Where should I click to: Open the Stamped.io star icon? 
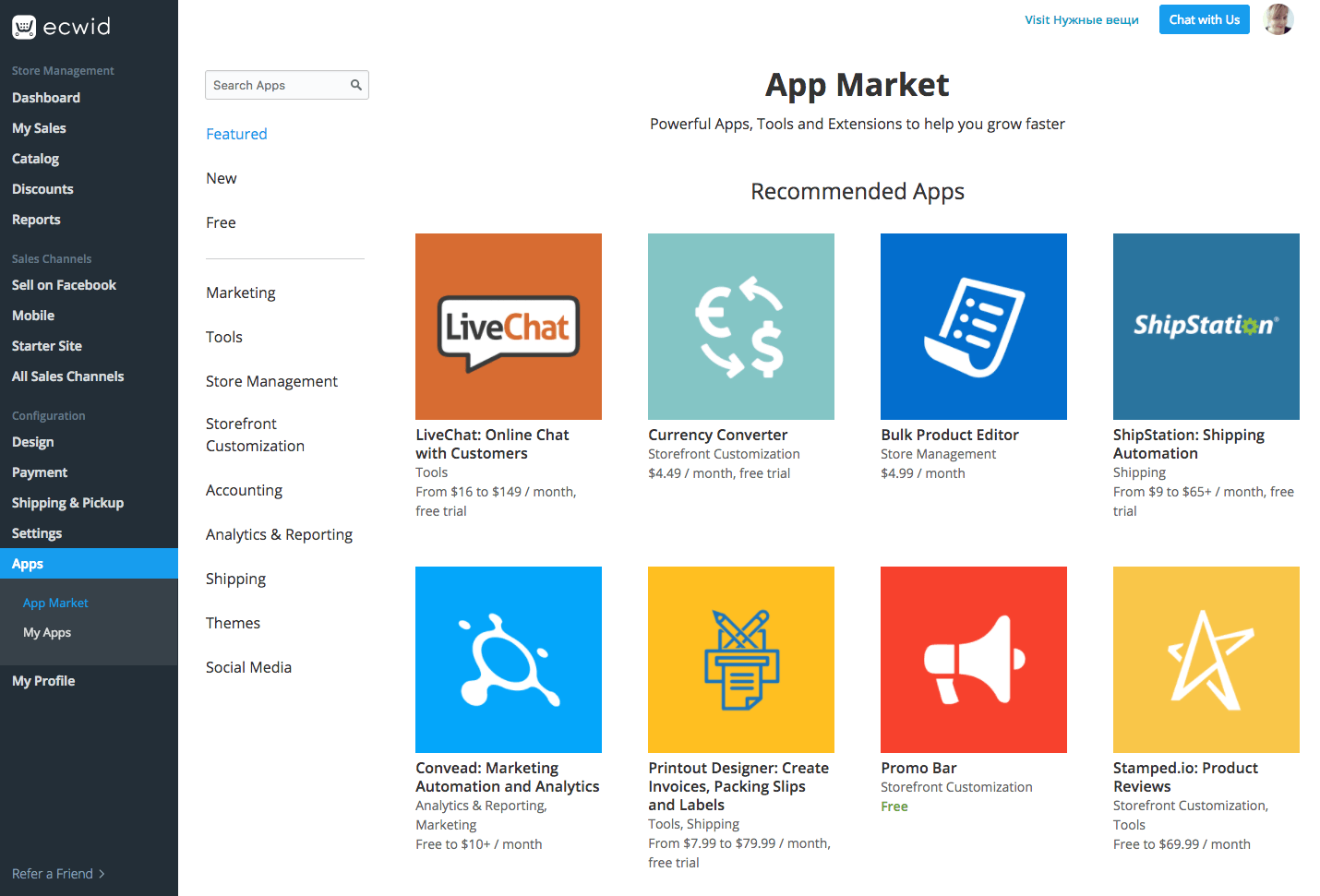1206,660
